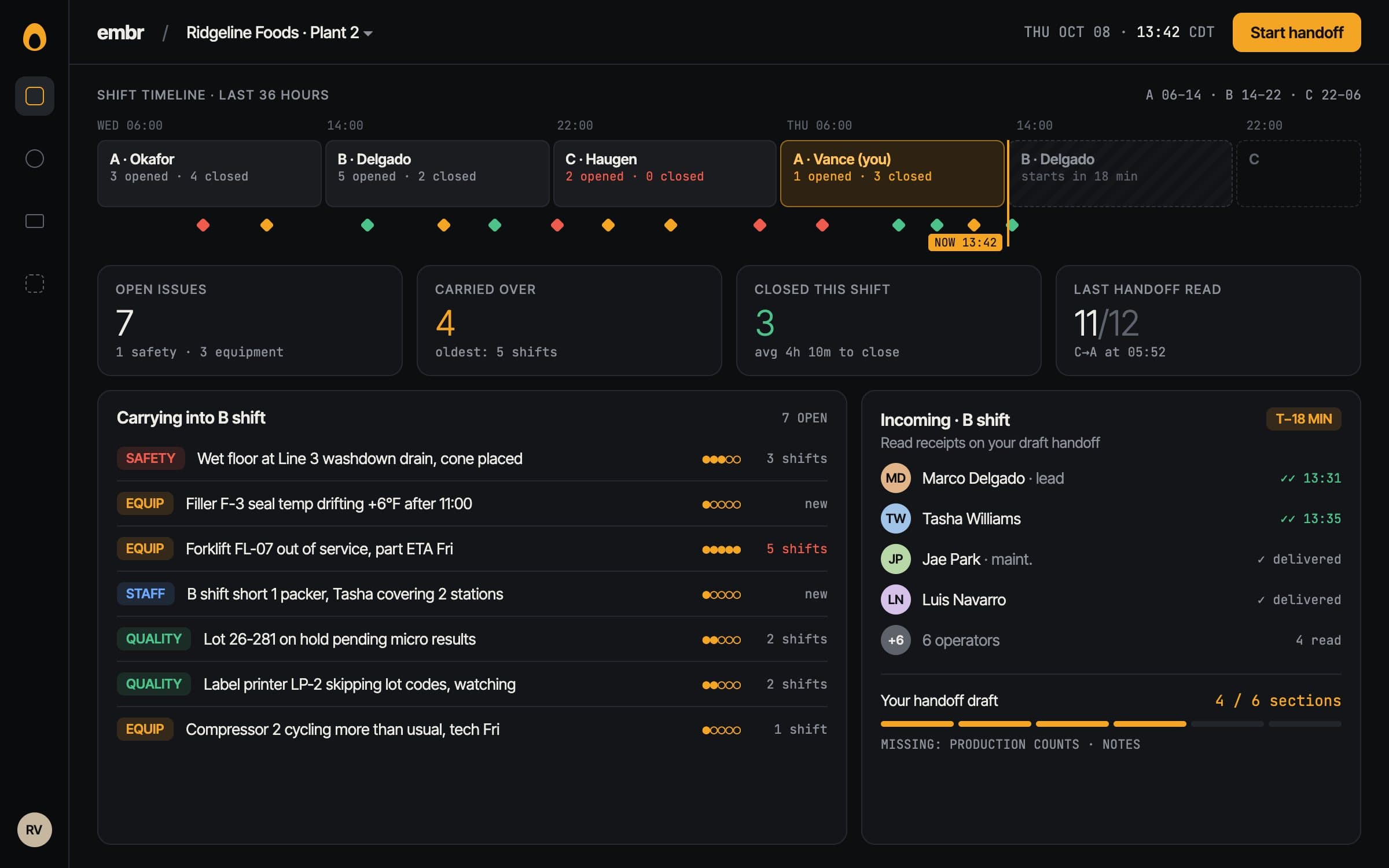1389x868 pixels.
Task: Click the handoff draft progress bar
Action: point(1111,724)
